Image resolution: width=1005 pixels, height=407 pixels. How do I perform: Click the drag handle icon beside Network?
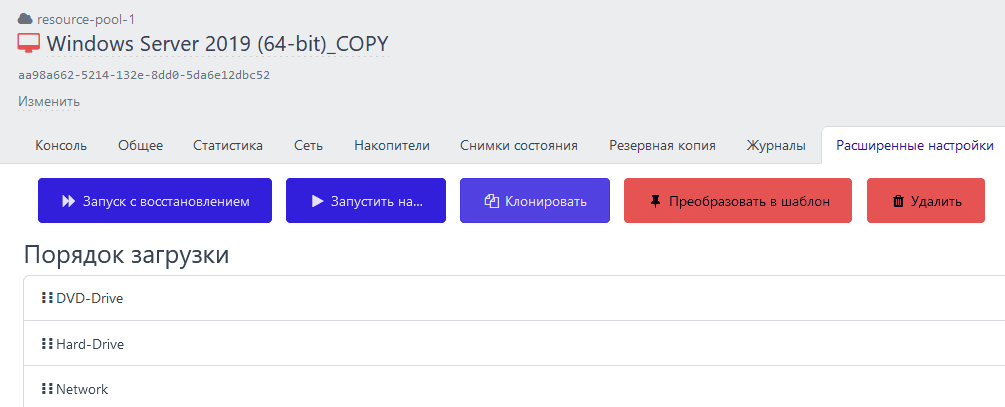[x=46, y=389]
